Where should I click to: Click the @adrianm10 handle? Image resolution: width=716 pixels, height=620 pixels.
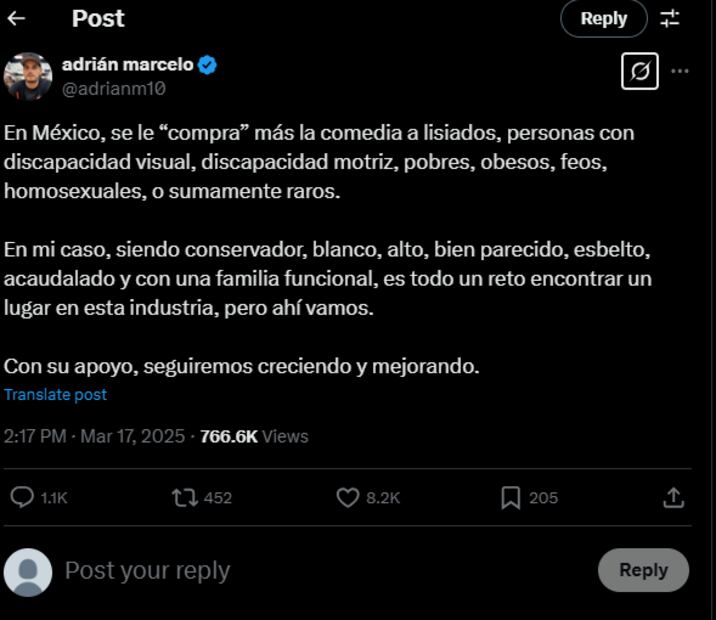pyautogui.click(x=113, y=88)
